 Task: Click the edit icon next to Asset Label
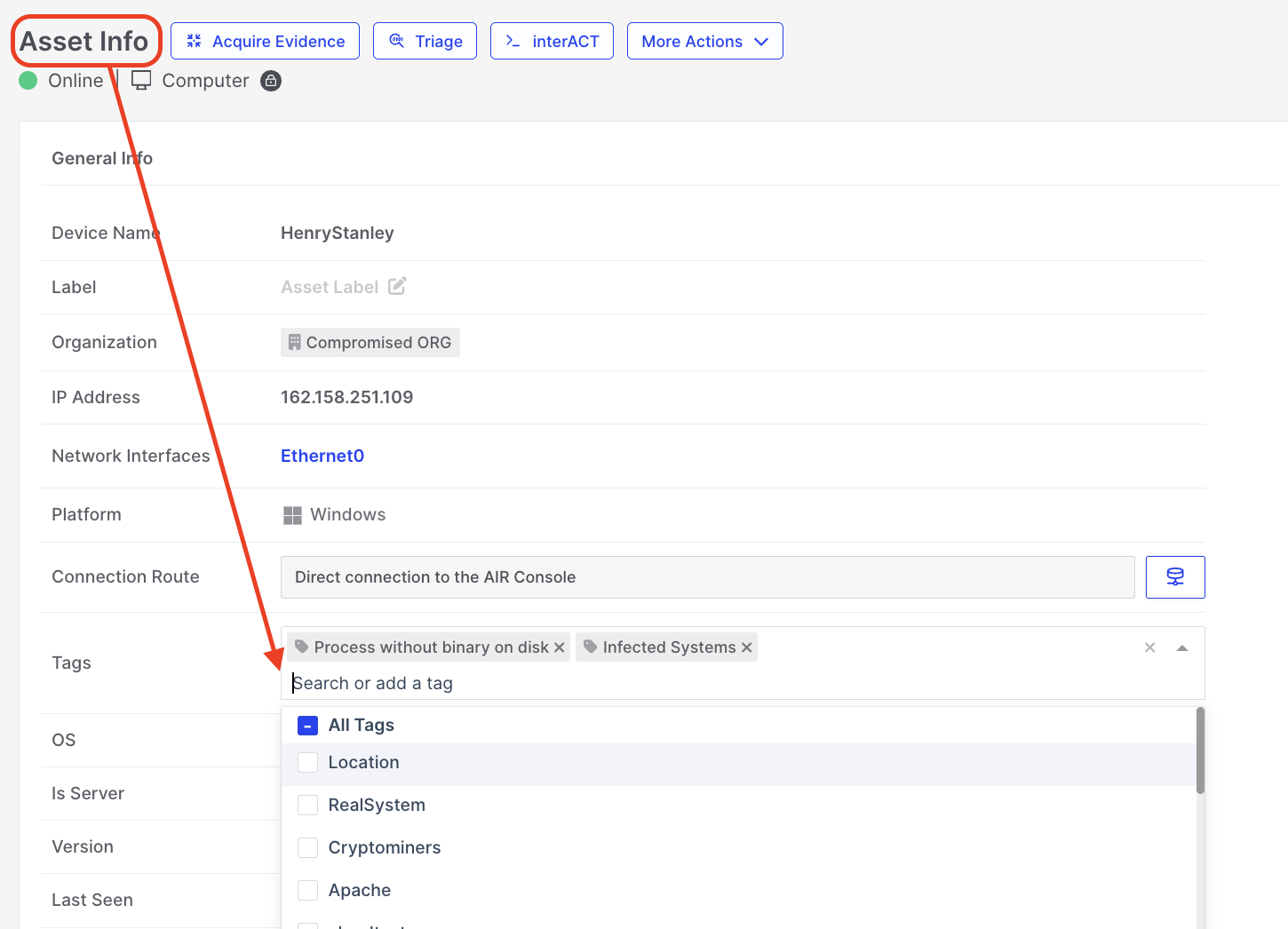tap(397, 286)
